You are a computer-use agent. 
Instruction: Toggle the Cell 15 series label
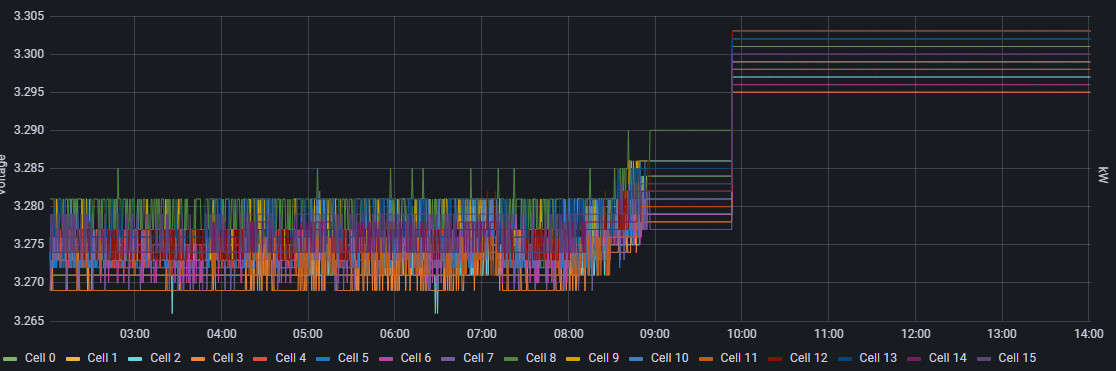tap(1018, 357)
